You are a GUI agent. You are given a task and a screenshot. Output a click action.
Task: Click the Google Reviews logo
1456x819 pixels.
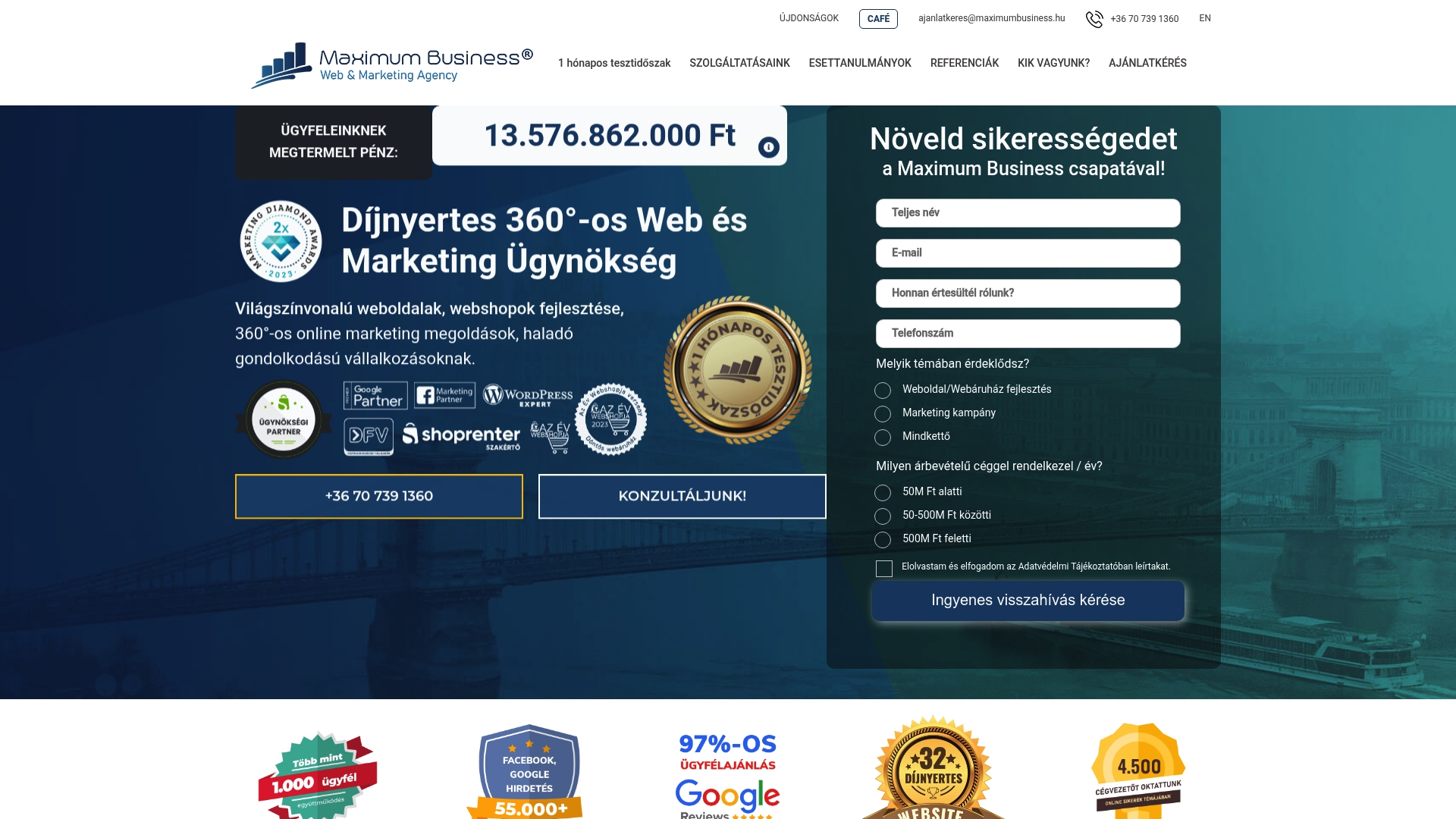[x=727, y=795]
